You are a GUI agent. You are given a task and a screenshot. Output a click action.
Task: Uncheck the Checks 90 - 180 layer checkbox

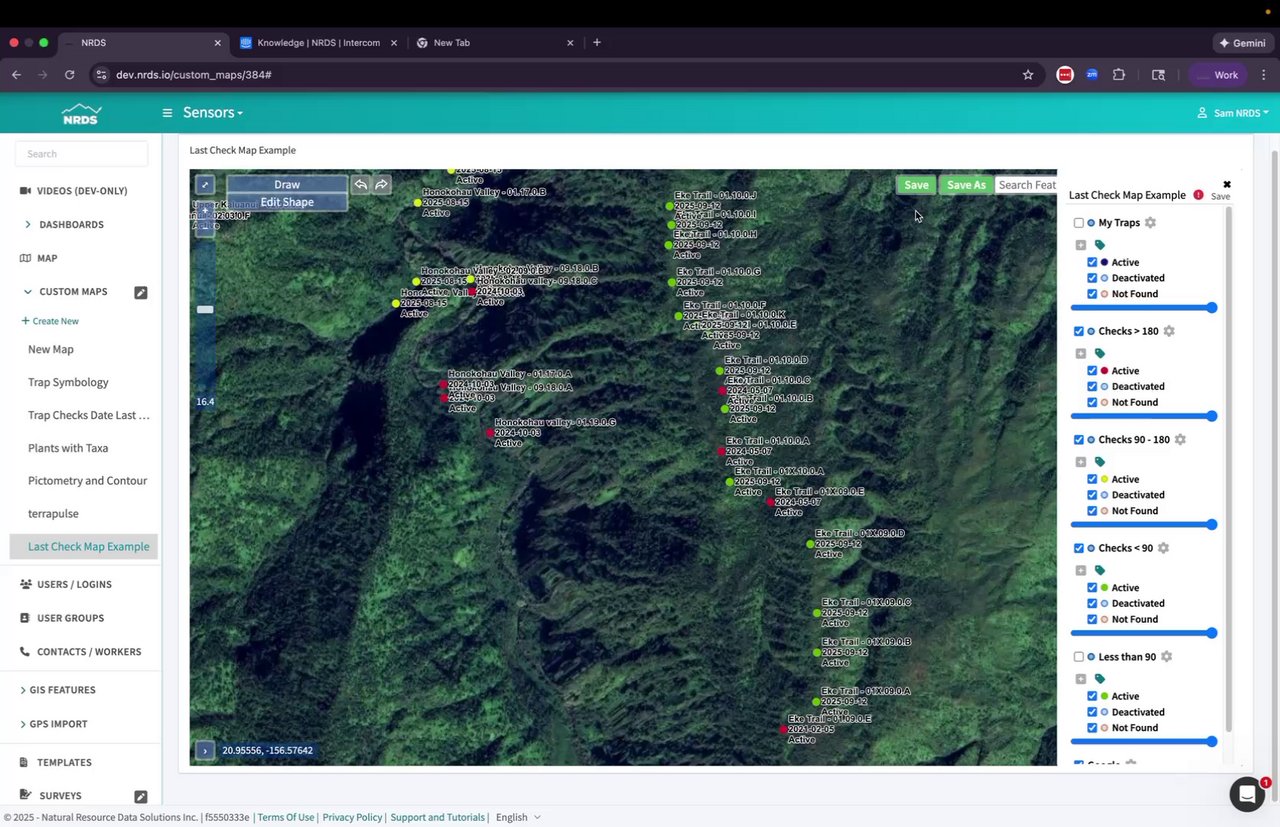tap(1079, 440)
